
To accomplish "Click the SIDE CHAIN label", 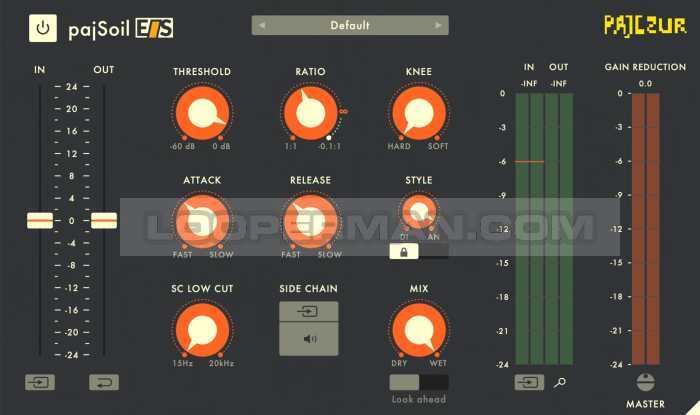I will point(308,289).
